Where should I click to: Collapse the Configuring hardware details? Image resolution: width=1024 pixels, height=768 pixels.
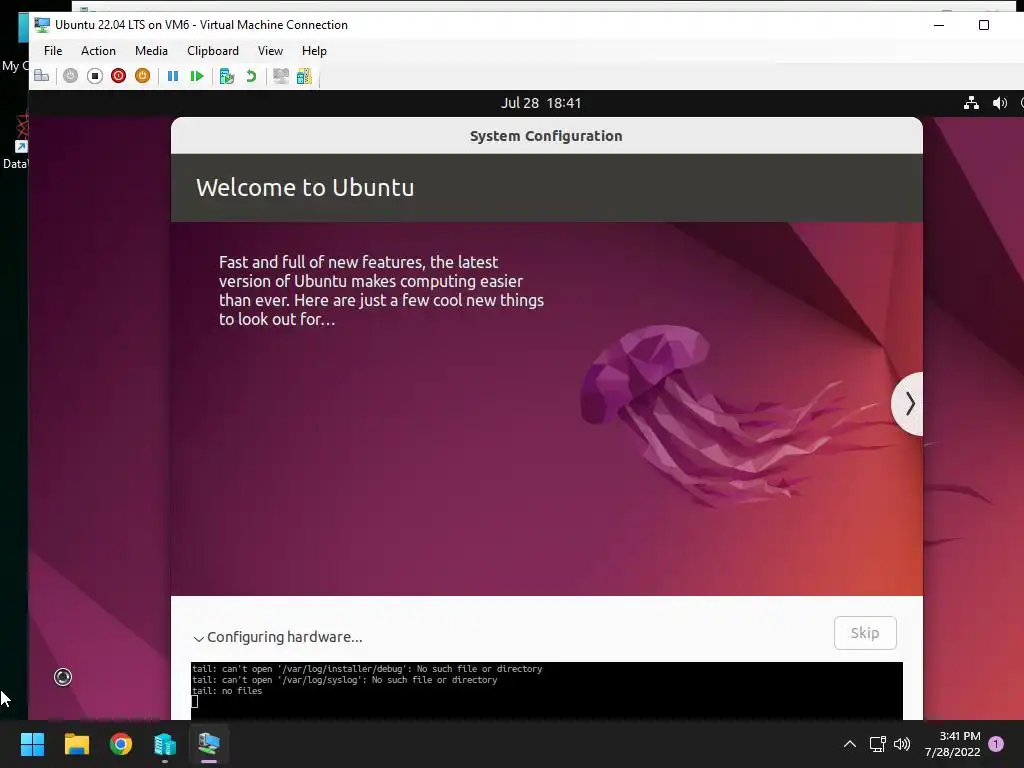[199, 638]
